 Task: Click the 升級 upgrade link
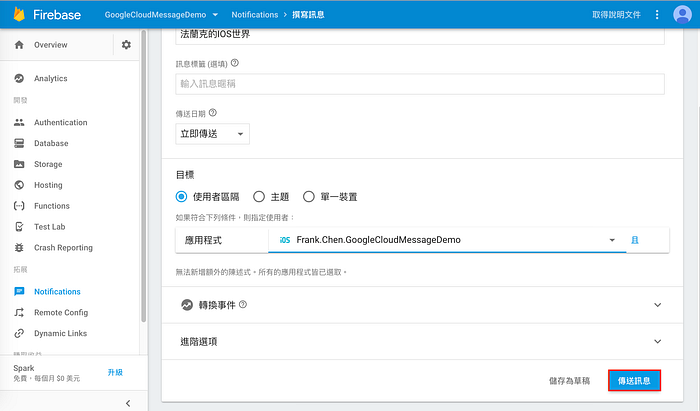115,372
